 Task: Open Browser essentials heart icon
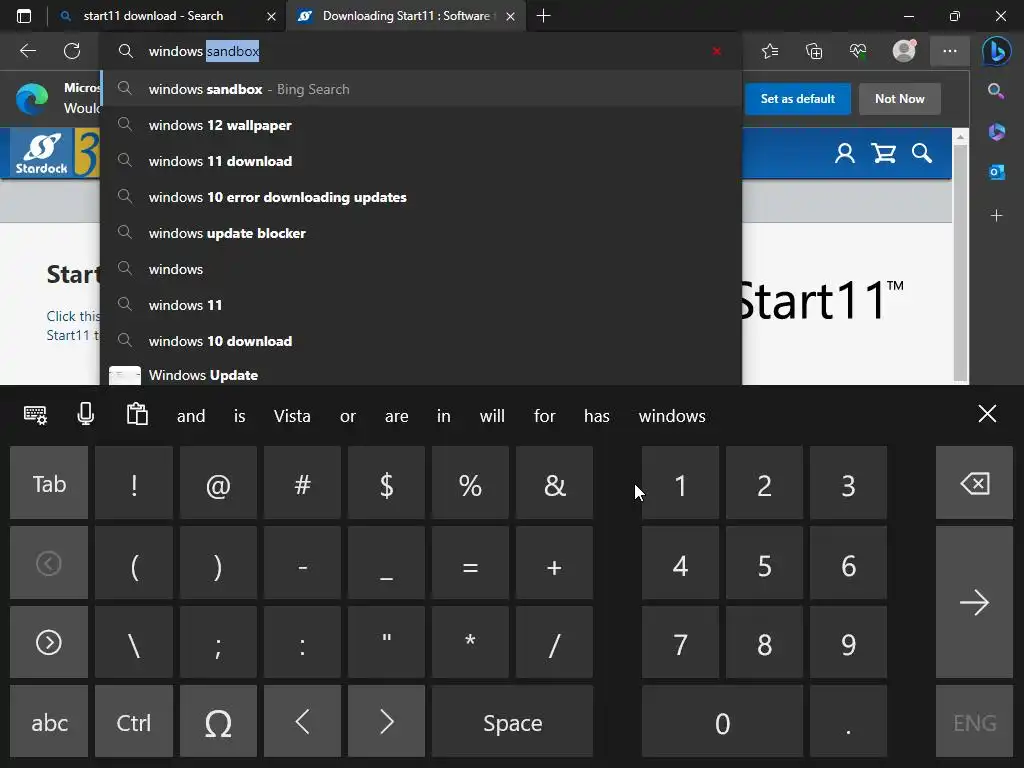(858, 51)
